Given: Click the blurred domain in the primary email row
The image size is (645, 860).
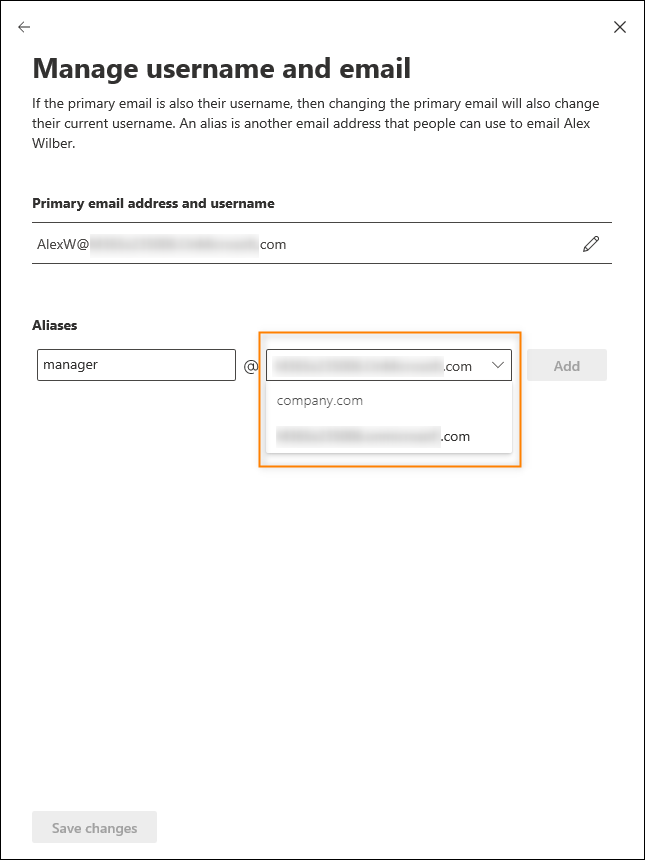Looking at the screenshot, I should pos(174,244).
